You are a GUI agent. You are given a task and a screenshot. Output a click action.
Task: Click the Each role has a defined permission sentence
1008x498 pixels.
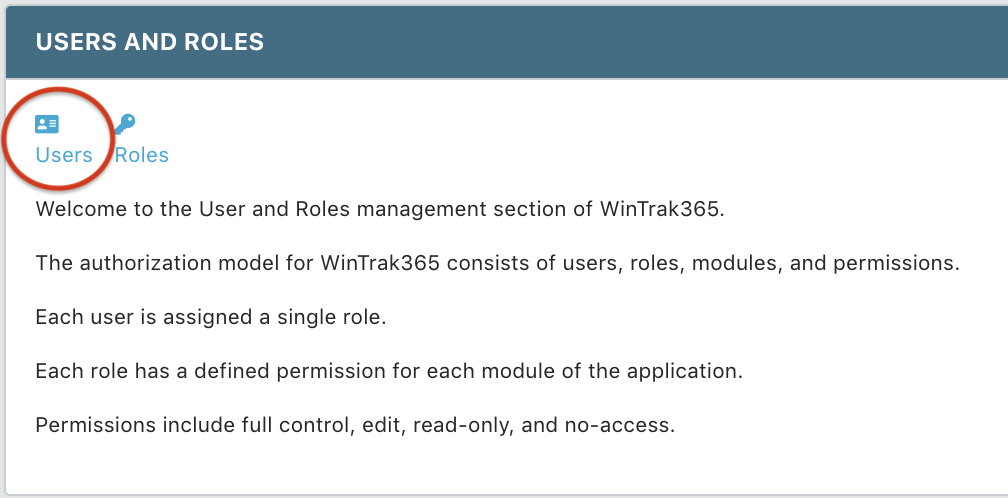pyautogui.click(x=389, y=371)
